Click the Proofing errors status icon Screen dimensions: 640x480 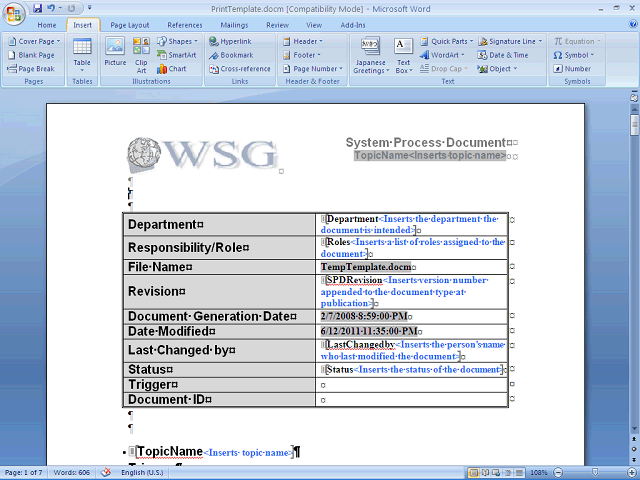(x=106, y=473)
